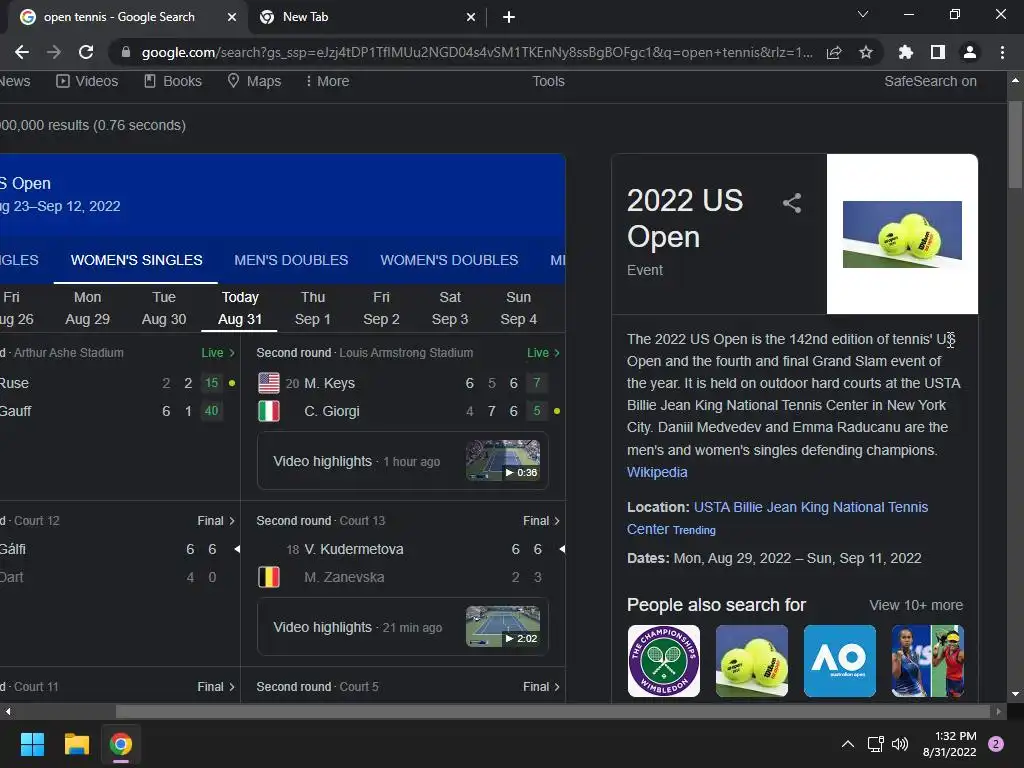Viewport: 1024px width, 768px height.
Task: Select the Men's Doubles tab
Action: tap(291, 260)
